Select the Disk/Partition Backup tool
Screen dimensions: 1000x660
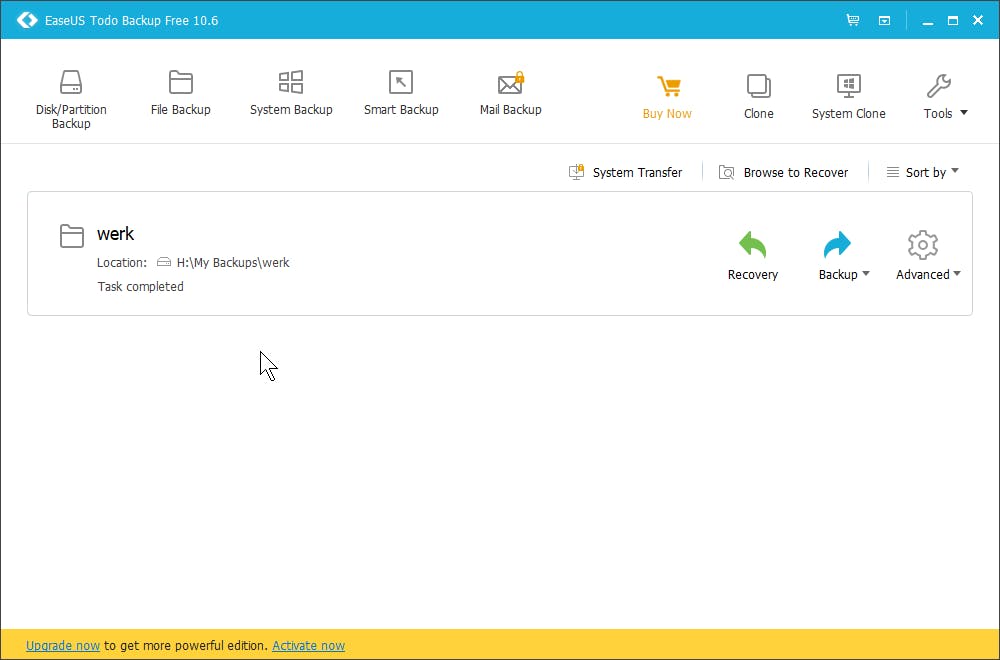pyautogui.click(x=70, y=95)
